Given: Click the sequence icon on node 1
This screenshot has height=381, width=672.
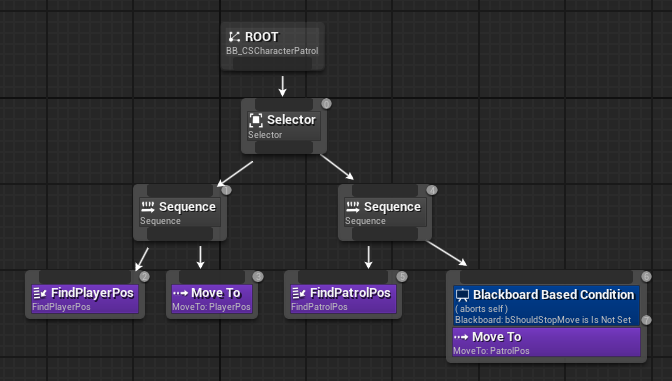Looking at the screenshot, I should click(147, 207).
